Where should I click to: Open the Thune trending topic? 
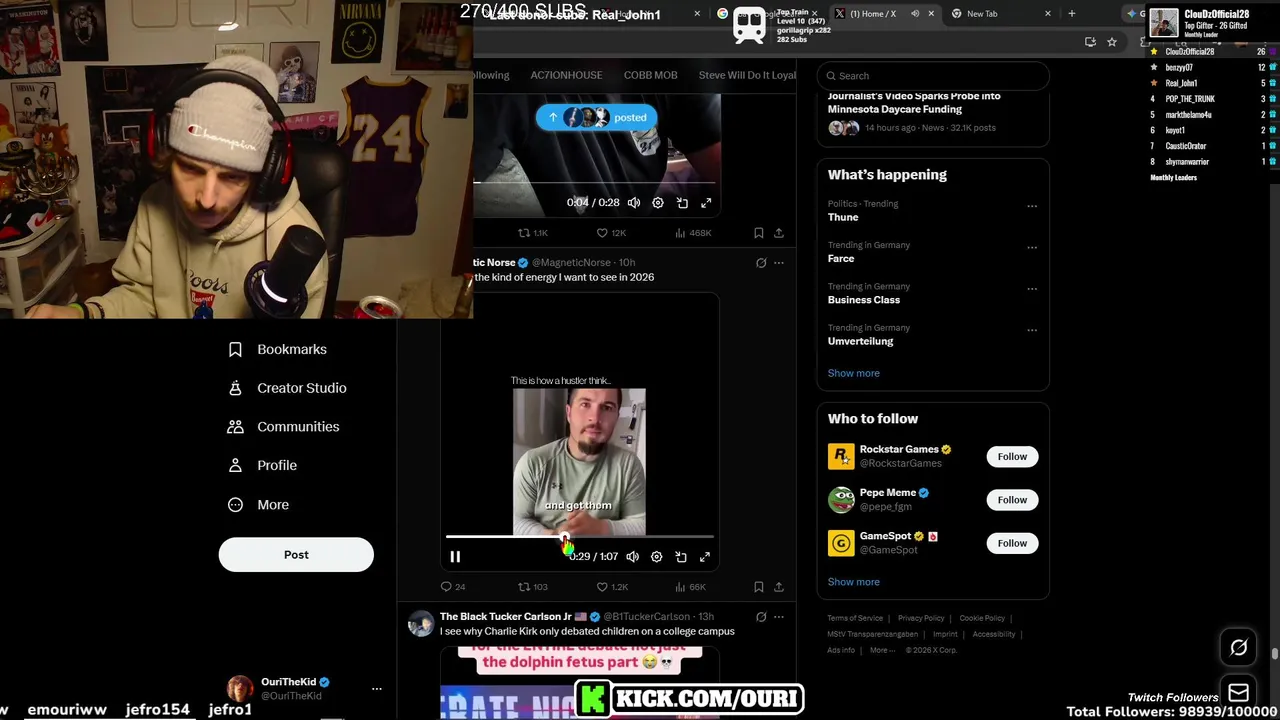coord(843,217)
